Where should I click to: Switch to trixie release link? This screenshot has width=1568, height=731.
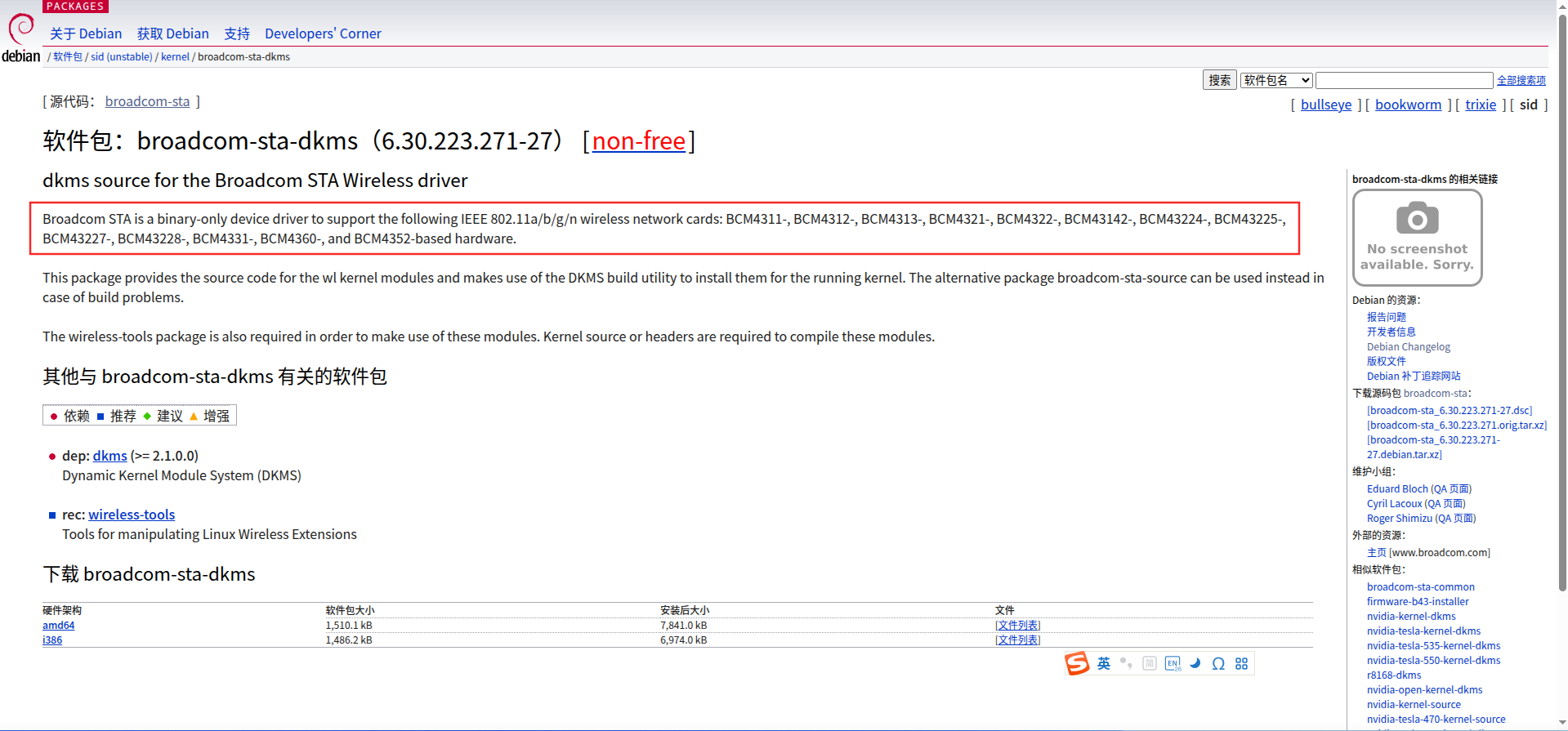pyautogui.click(x=1481, y=105)
